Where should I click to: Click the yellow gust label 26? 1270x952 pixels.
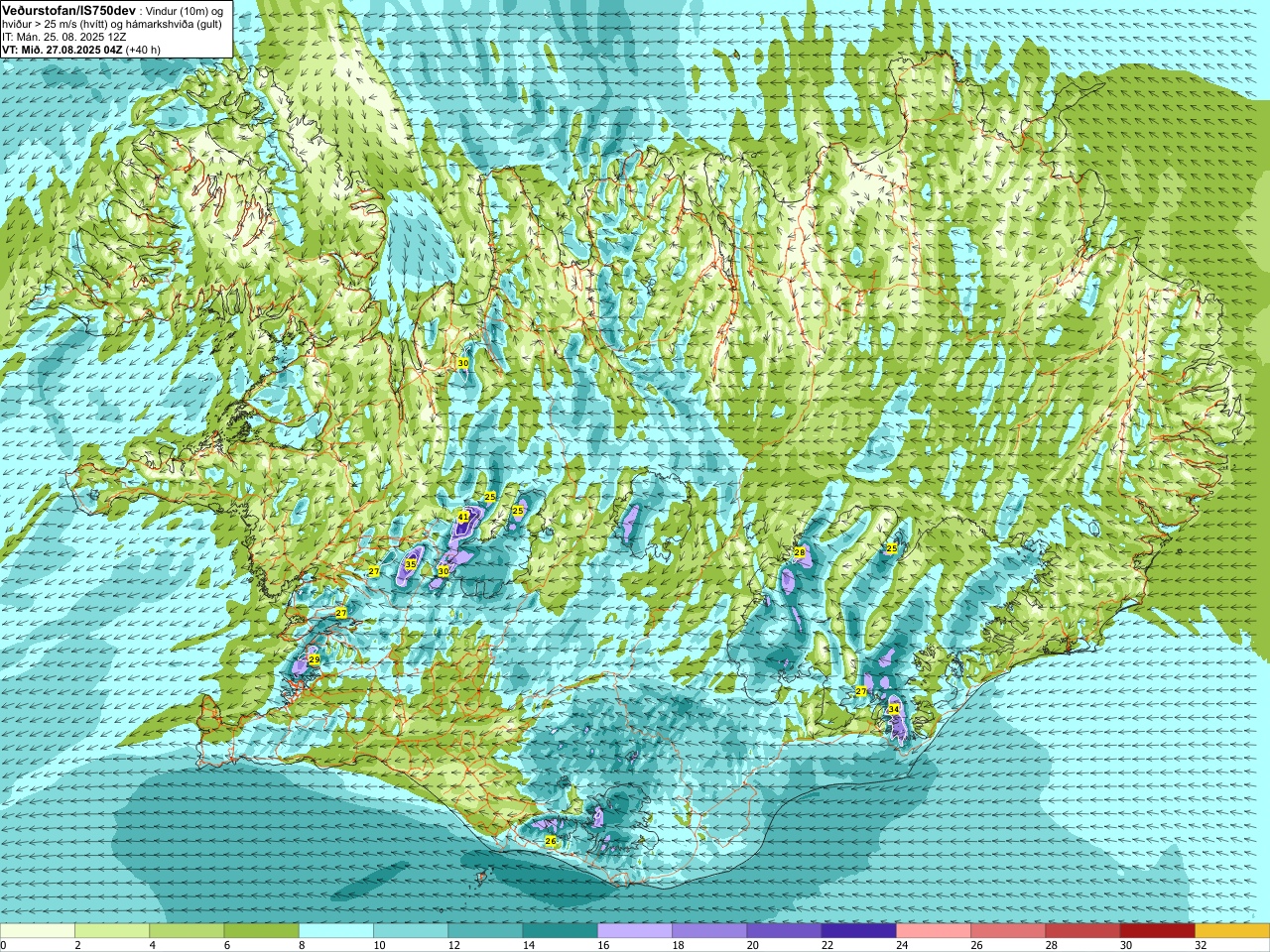click(x=552, y=841)
